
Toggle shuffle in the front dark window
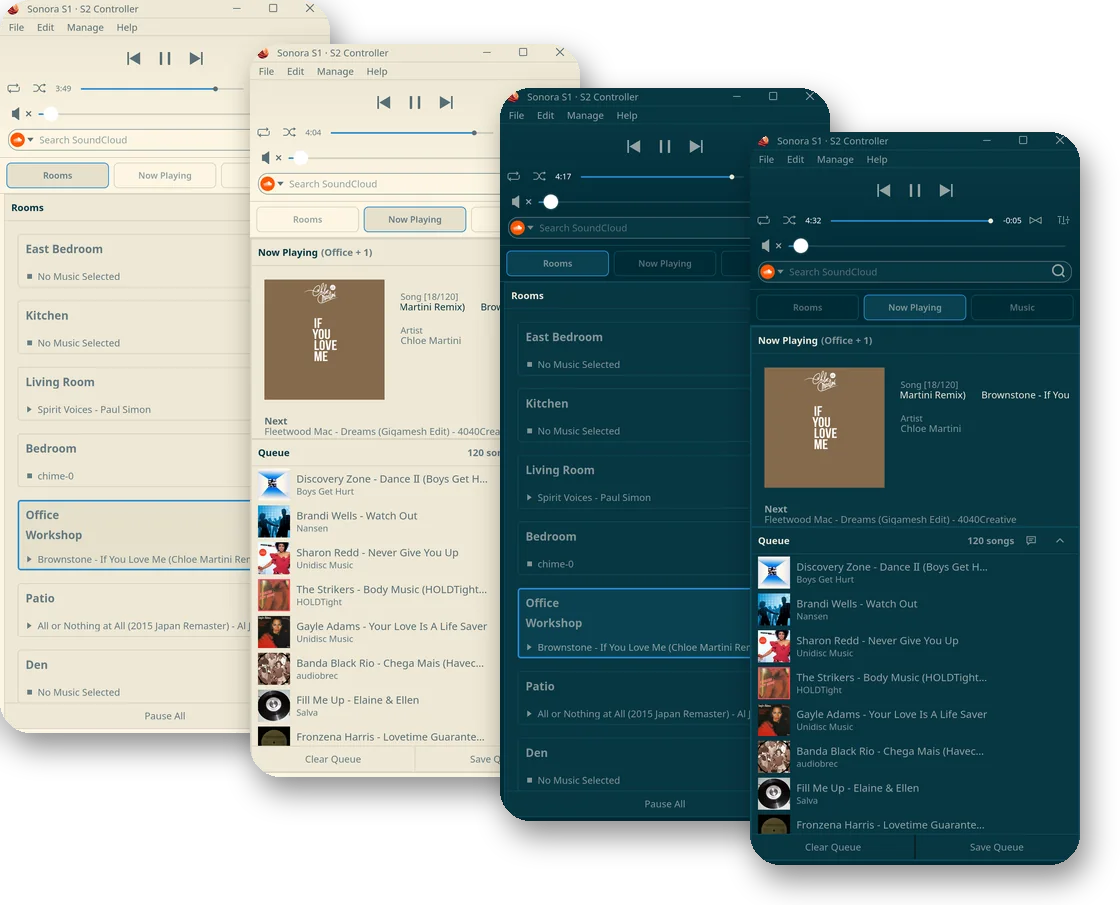[789, 220]
